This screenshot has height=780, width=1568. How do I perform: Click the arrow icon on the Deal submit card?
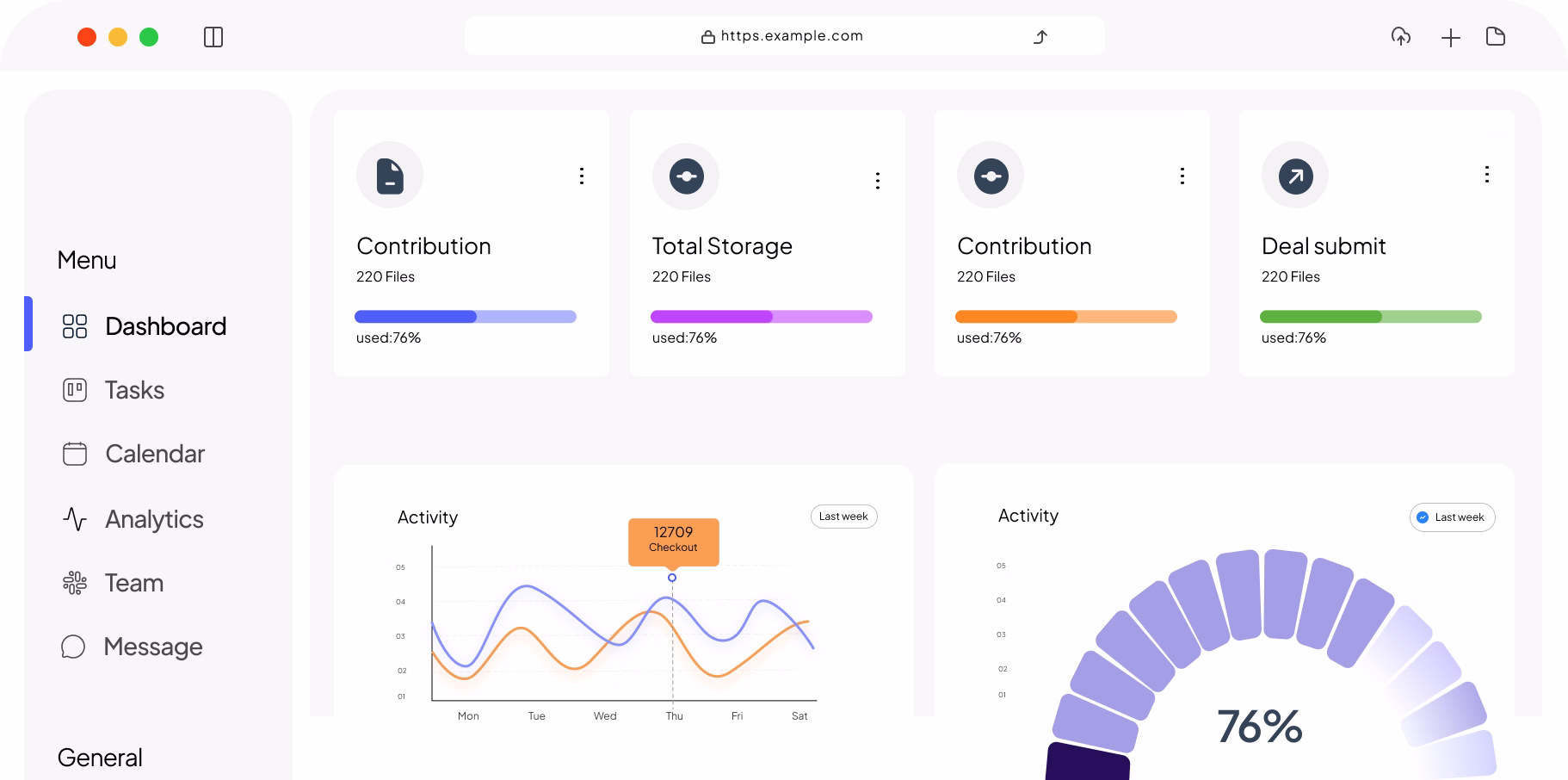pyautogui.click(x=1295, y=175)
